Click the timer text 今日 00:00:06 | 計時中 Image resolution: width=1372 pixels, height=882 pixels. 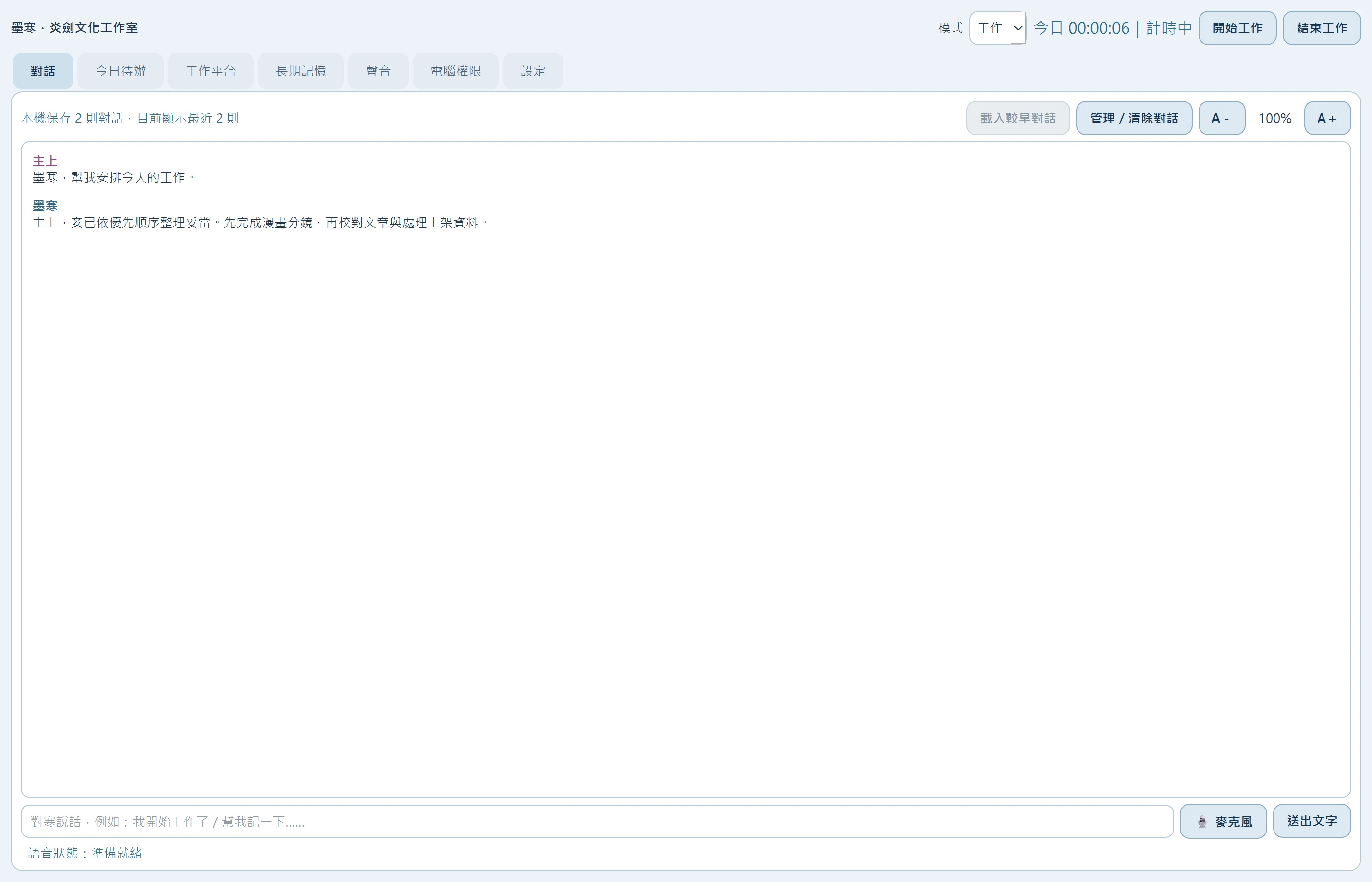tap(1112, 27)
